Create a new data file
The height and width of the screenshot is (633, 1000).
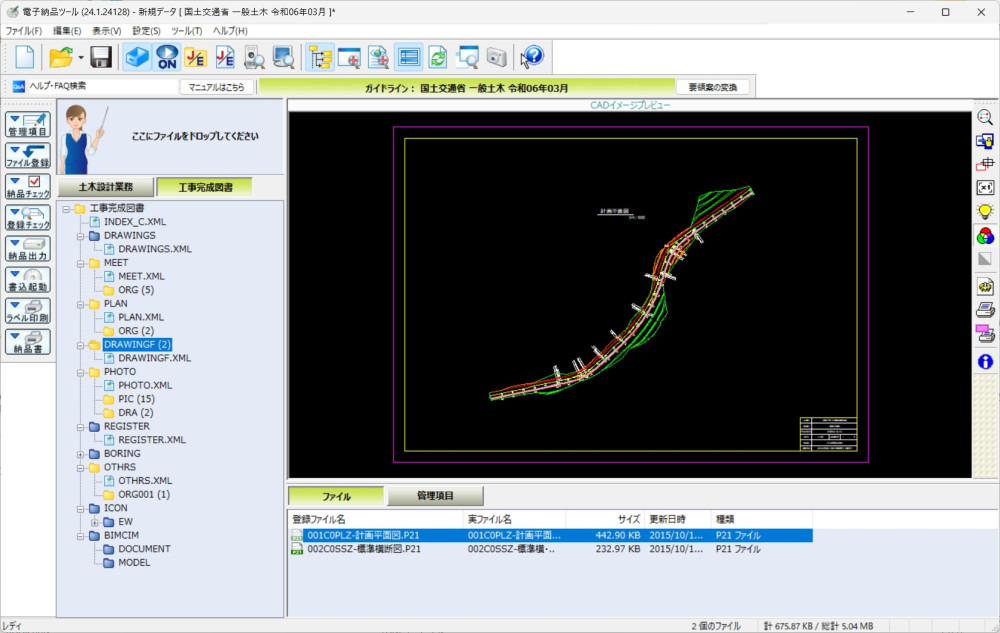coord(26,57)
